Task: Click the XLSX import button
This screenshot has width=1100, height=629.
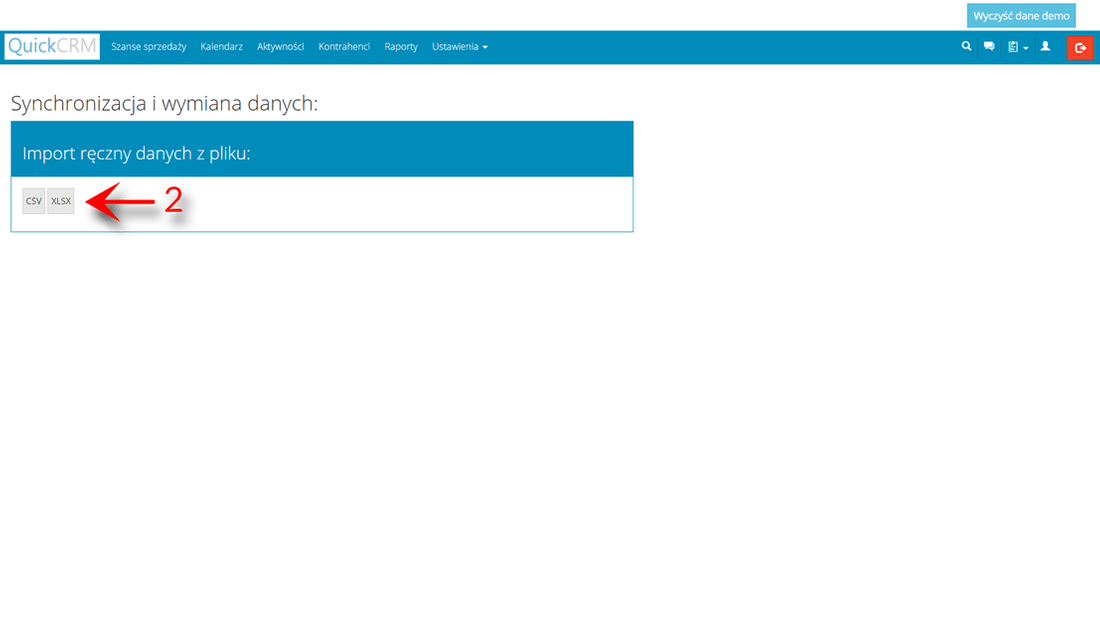Action: click(60, 201)
